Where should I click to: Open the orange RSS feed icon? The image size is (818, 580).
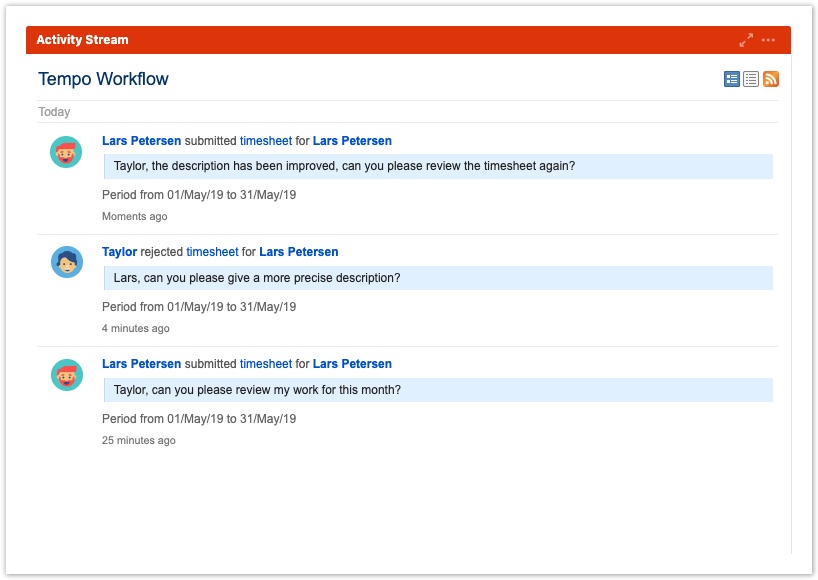[x=771, y=79]
